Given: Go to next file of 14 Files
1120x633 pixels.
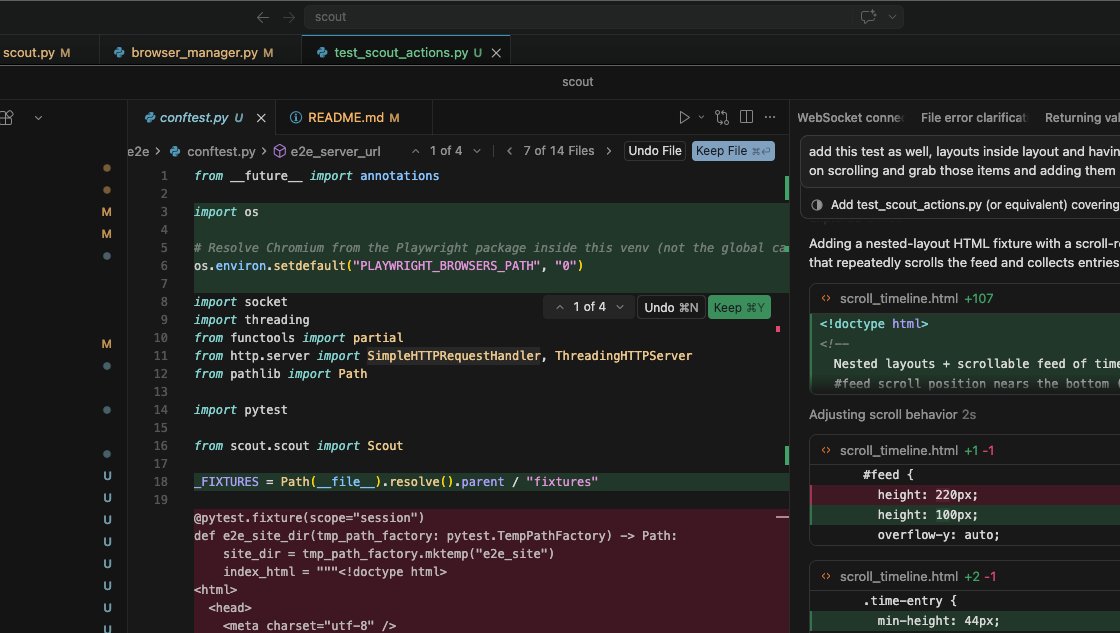Looking at the screenshot, I should pyautogui.click(x=609, y=151).
